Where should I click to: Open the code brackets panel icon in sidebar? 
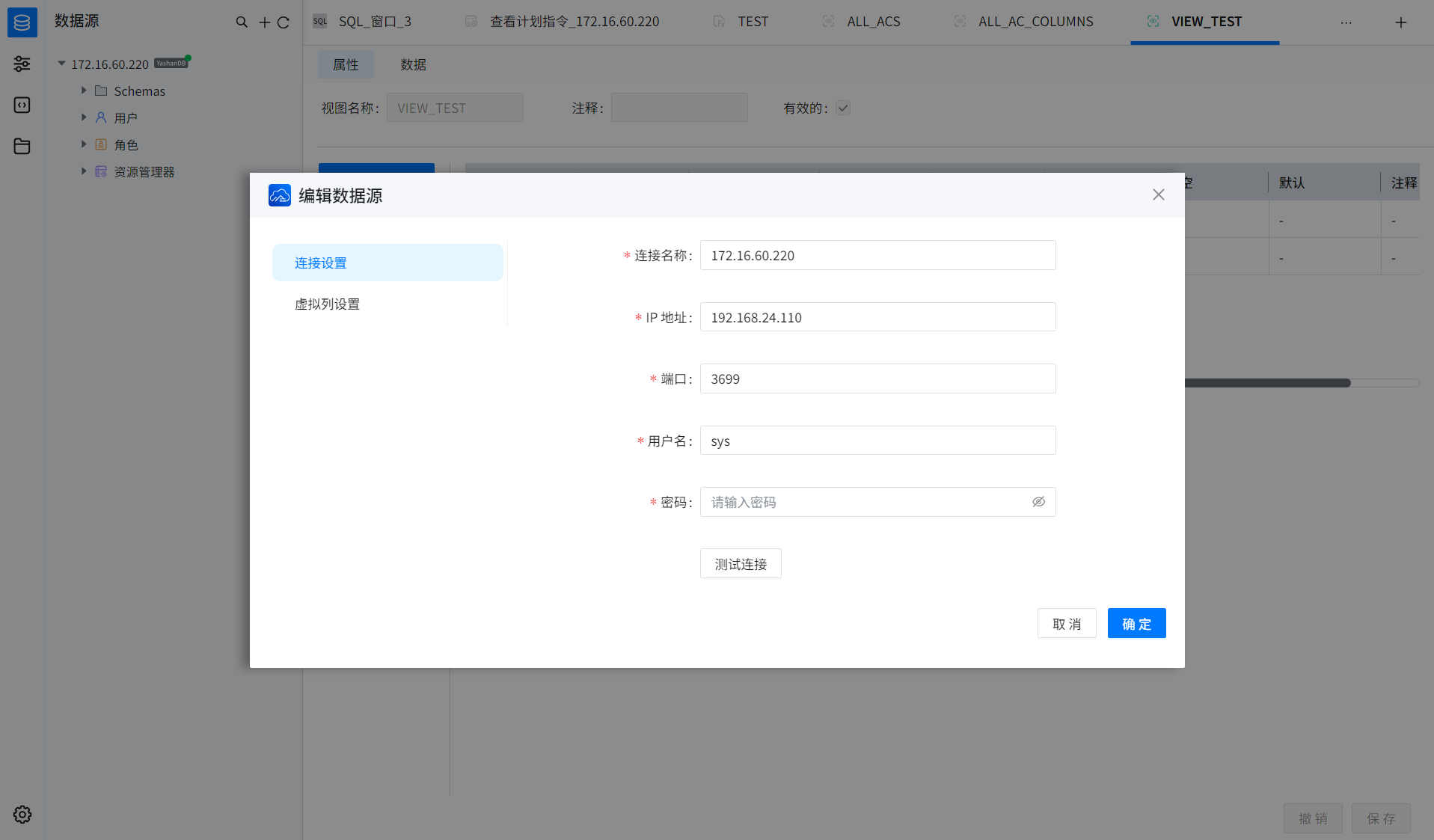tap(22, 105)
